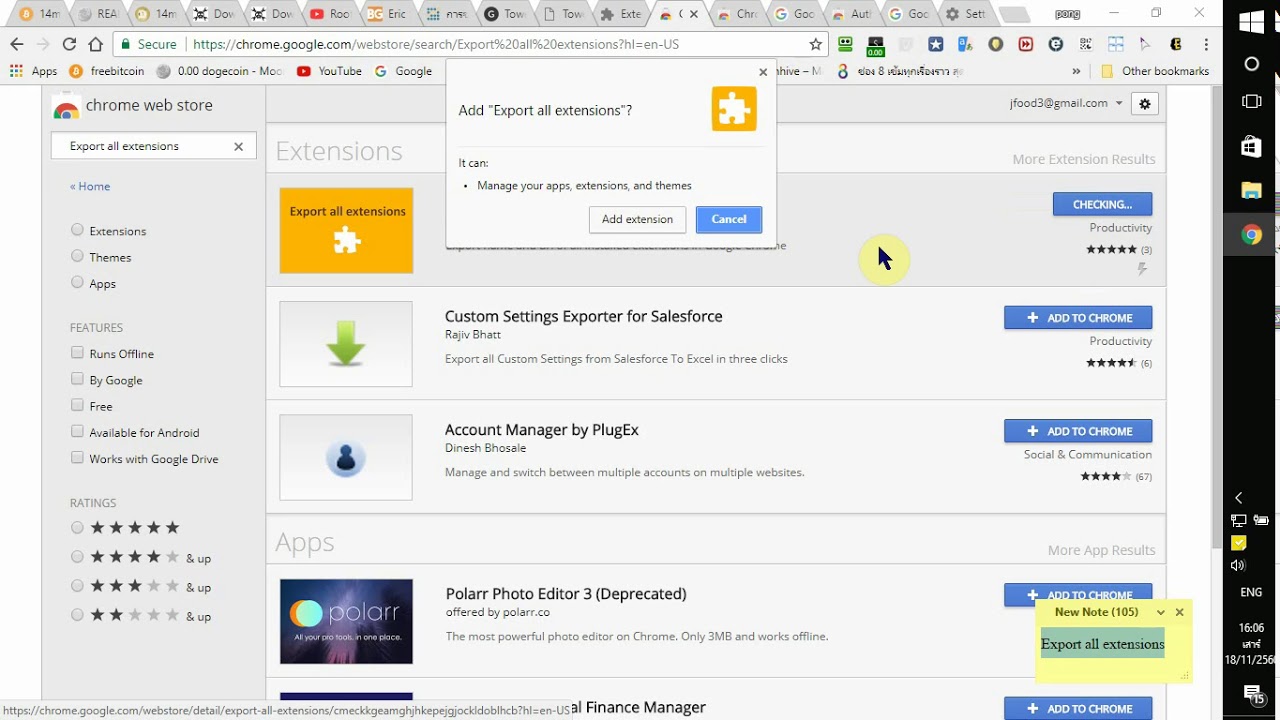Enable Available for Android filter

(x=77, y=431)
